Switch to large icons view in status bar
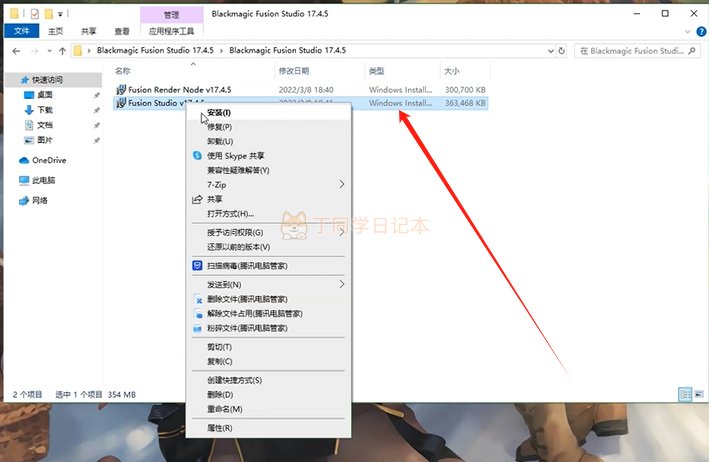The height and width of the screenshot is (462, 709). pos(699,395)
